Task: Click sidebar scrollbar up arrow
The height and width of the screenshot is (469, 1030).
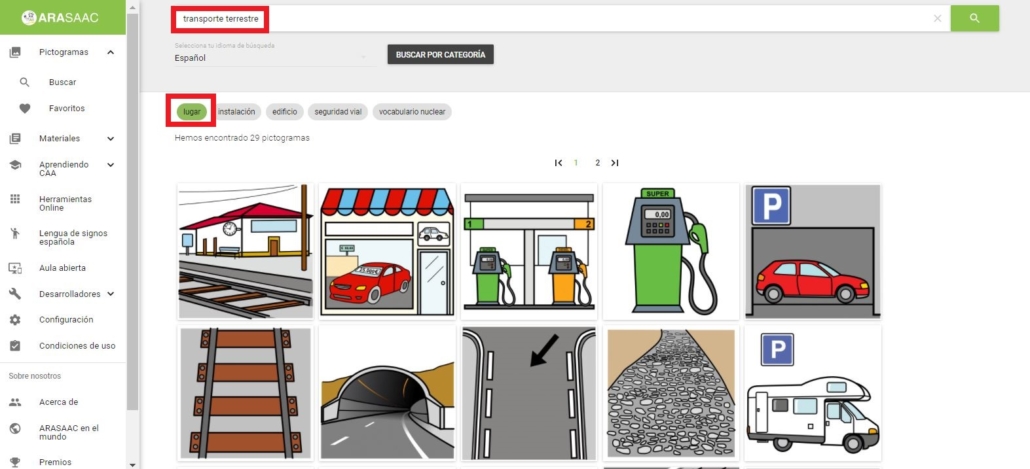Action: point(133,8)
